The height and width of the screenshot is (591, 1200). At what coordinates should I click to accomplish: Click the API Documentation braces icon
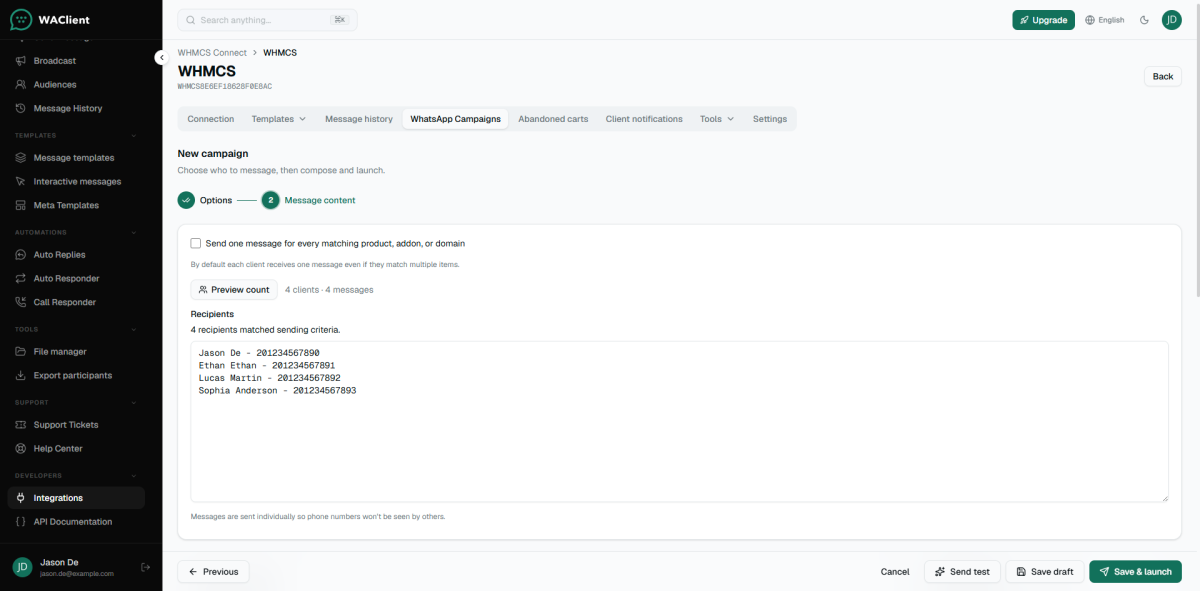pos(22,522)
